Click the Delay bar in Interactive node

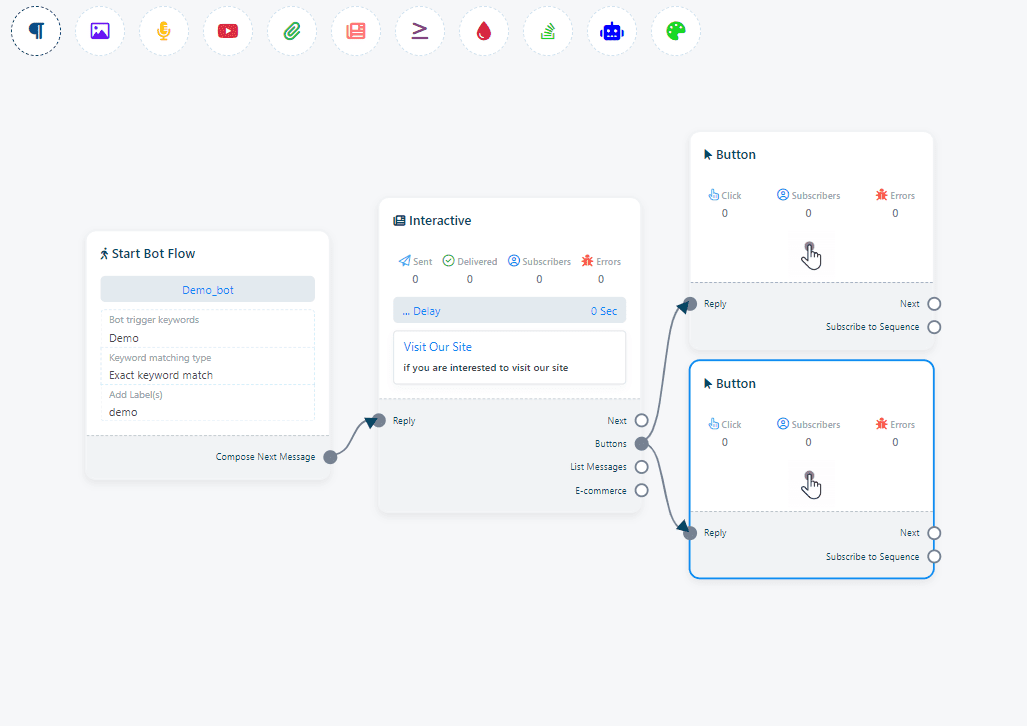(509, 311)
